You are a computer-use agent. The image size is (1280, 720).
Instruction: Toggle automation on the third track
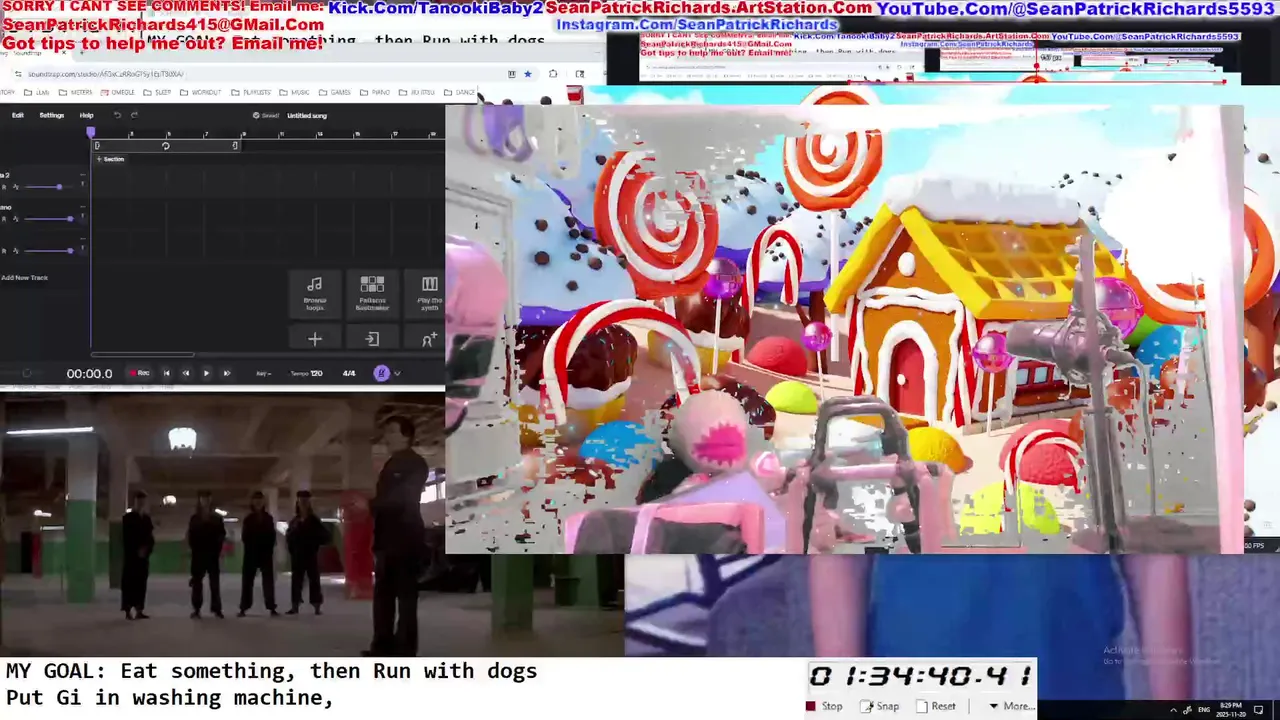pos(15,250)
